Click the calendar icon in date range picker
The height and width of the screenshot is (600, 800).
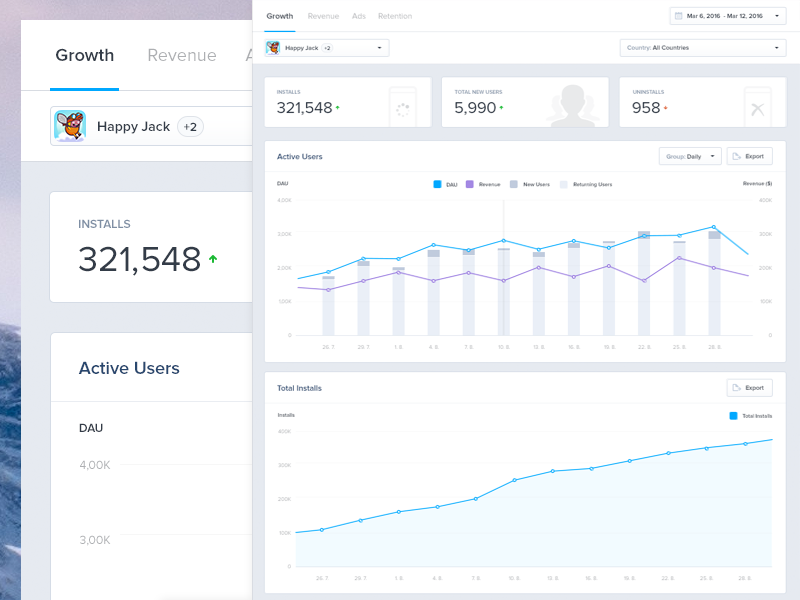pyautogui.click(x=680, y=16)
